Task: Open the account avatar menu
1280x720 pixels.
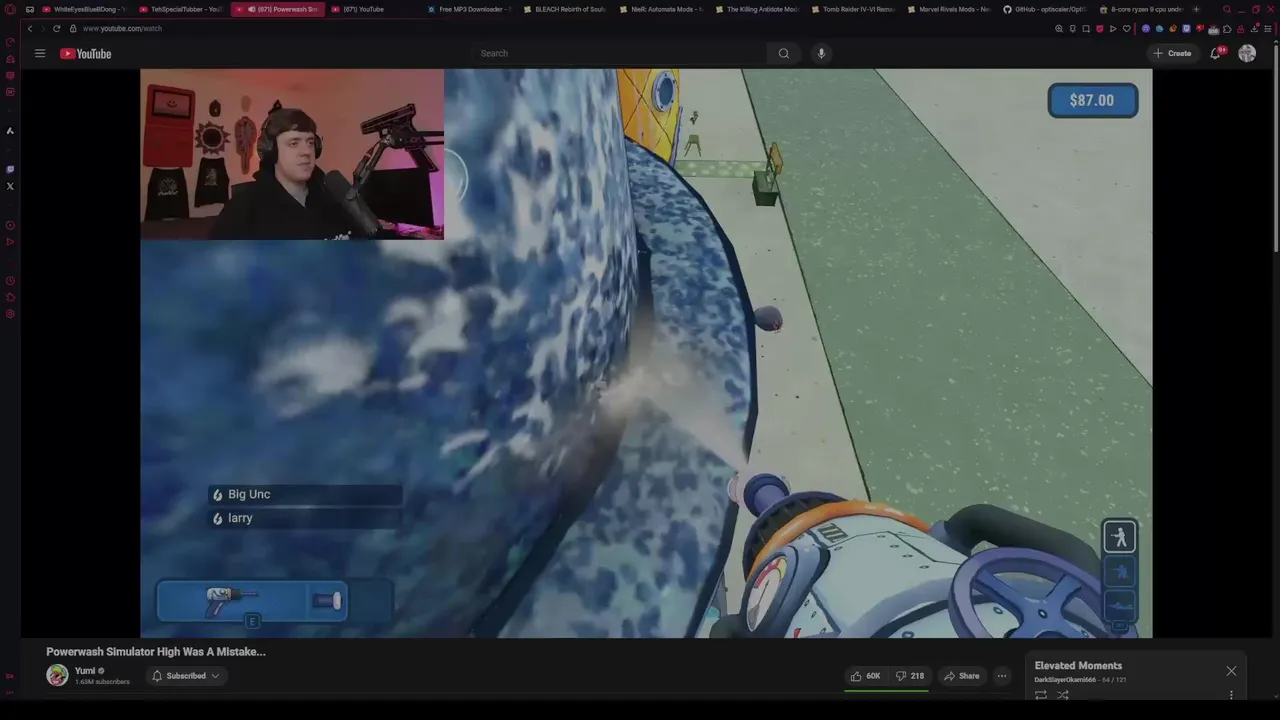Action: pyautogui.click(x=1247, y=53)
